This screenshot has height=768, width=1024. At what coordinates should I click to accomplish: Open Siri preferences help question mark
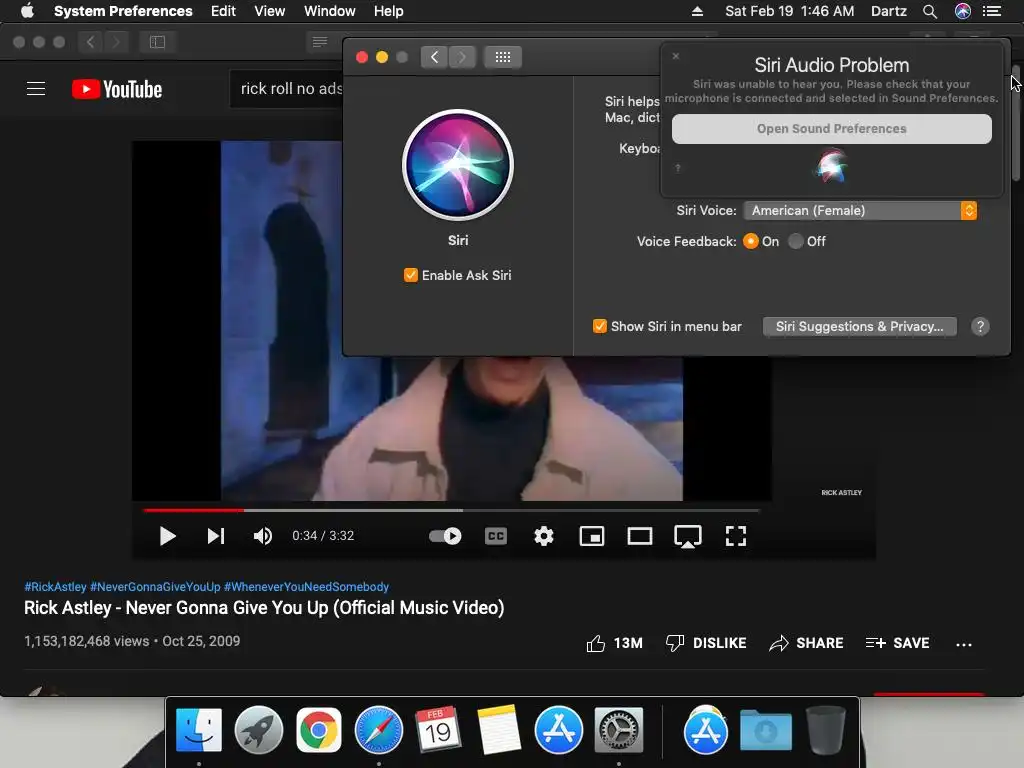pyautogui.click(x=980, y=327)
